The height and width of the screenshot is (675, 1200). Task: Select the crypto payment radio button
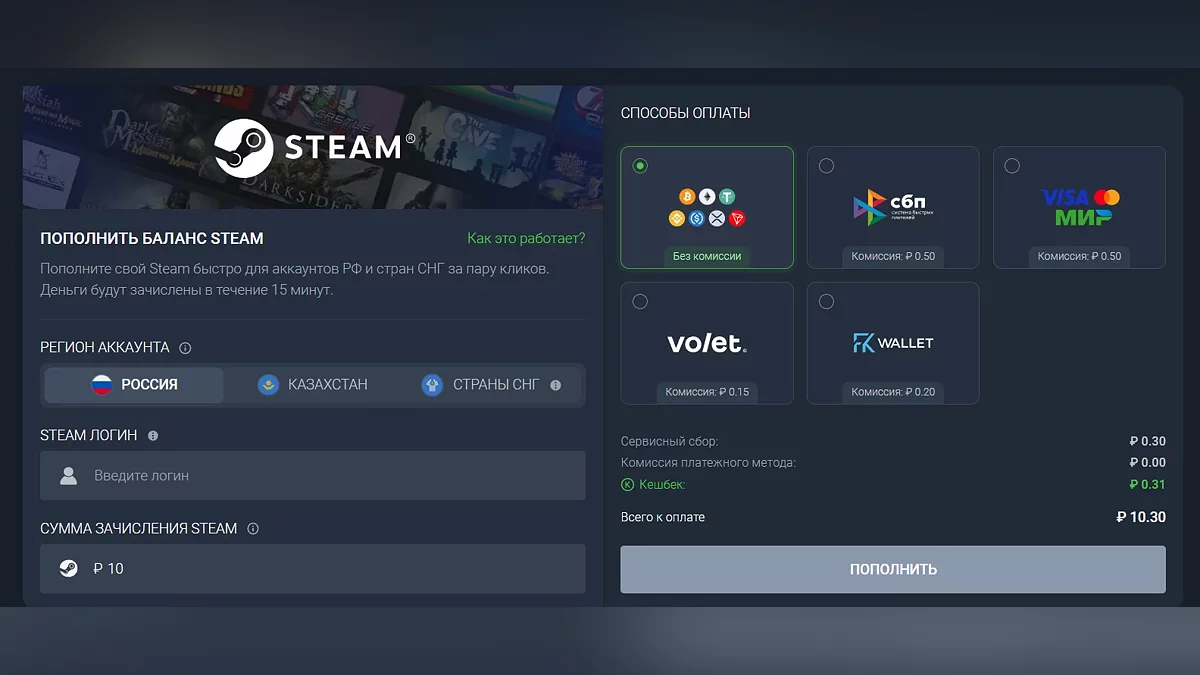tap(640, 166)
